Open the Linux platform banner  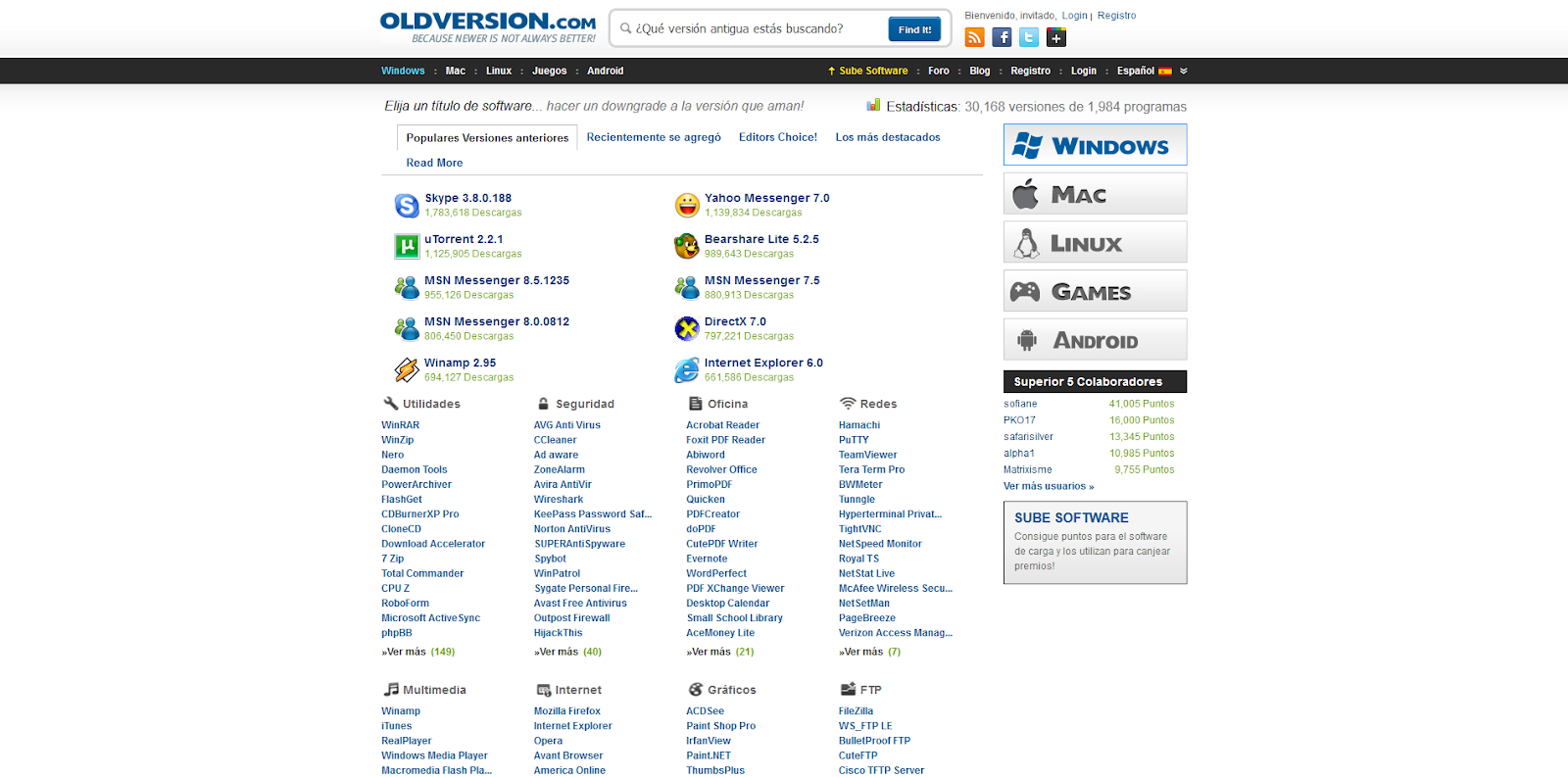(1095, 242)
